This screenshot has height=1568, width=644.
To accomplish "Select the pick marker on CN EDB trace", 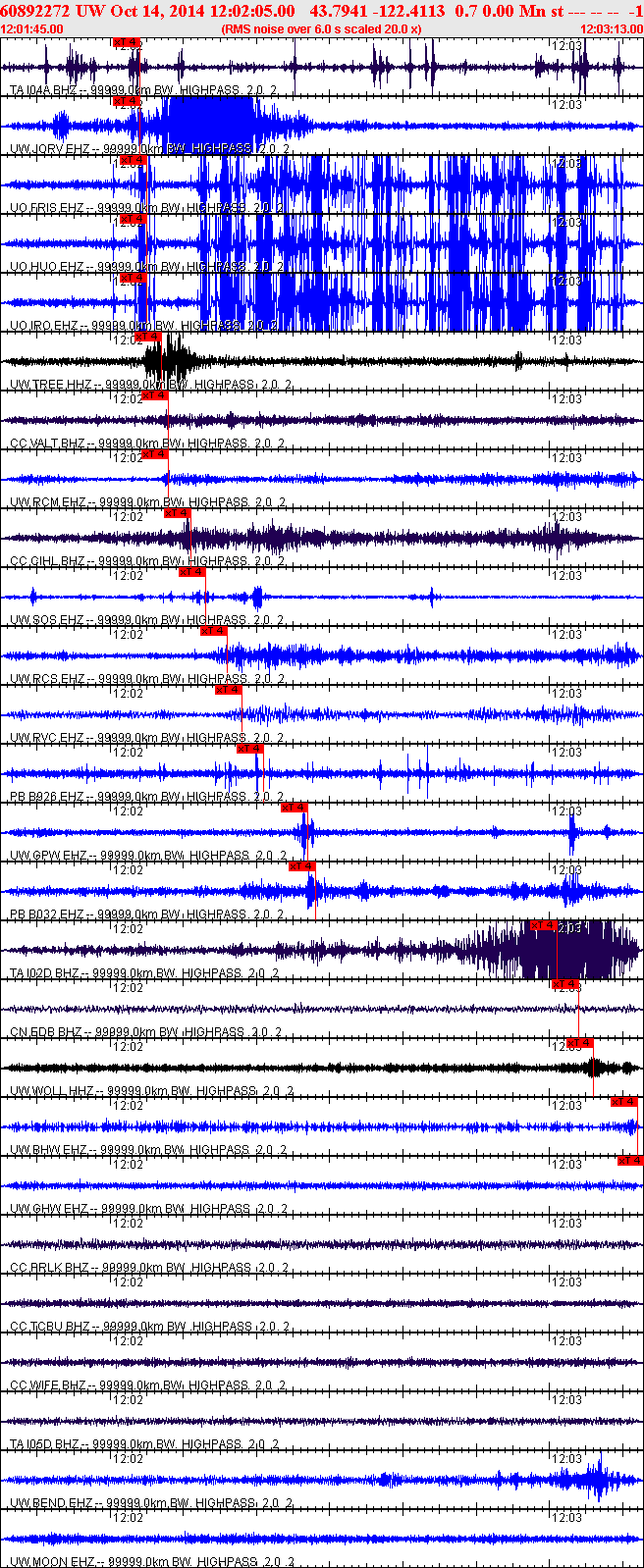I will (565, 984).
